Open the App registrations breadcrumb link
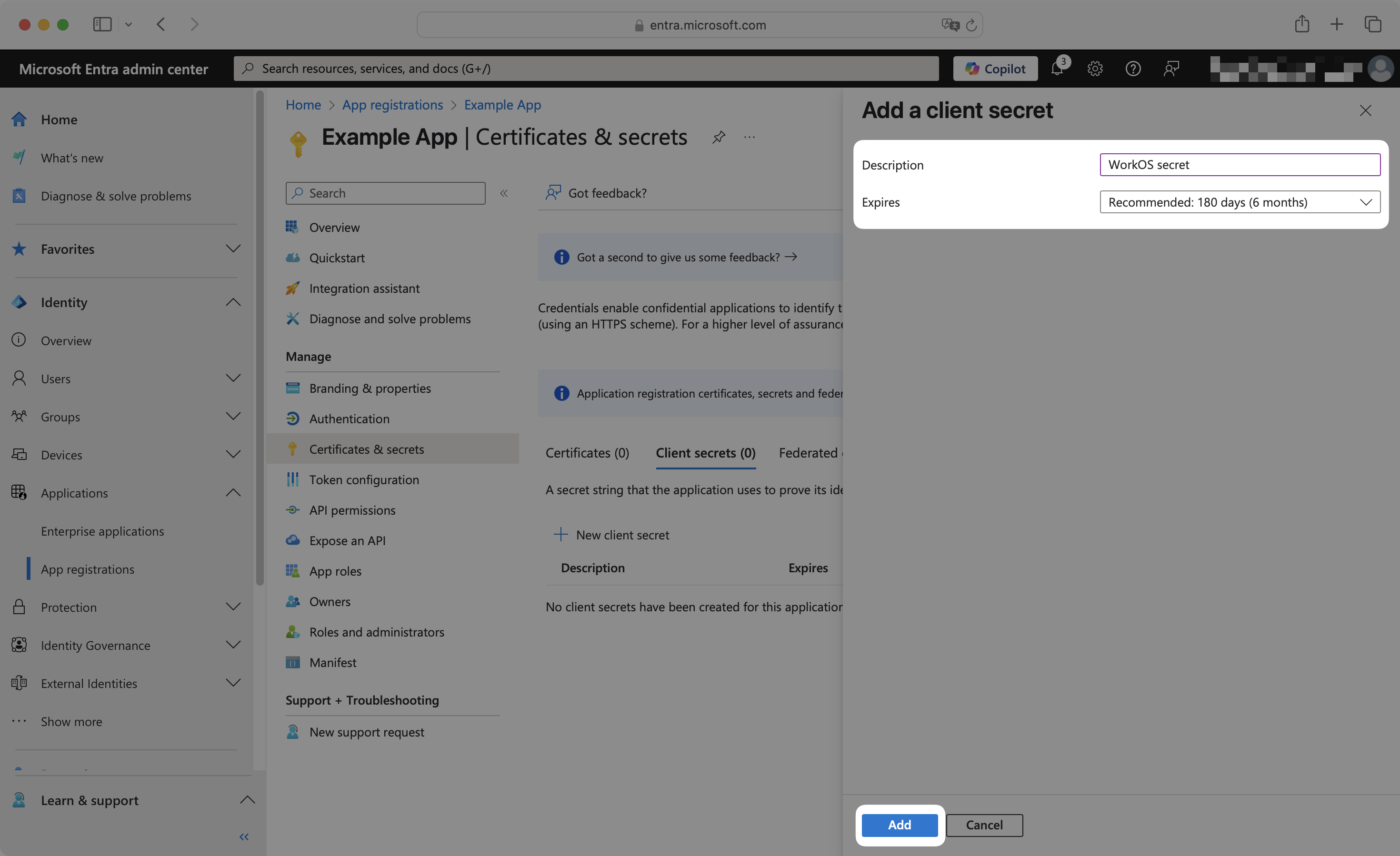The width and height of the screenshot is (1400, 856). point(392,105)
